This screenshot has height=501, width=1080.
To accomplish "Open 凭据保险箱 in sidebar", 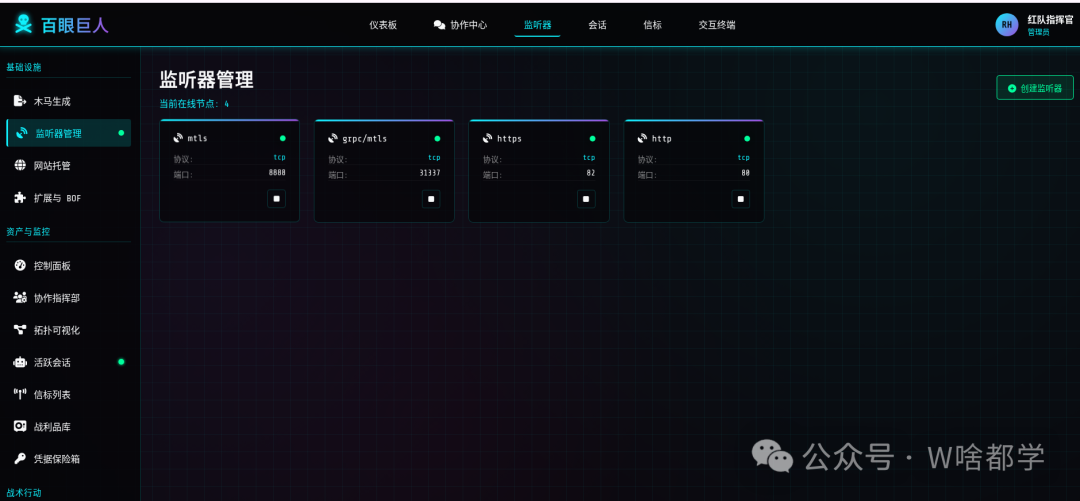I will click(68, 458).
